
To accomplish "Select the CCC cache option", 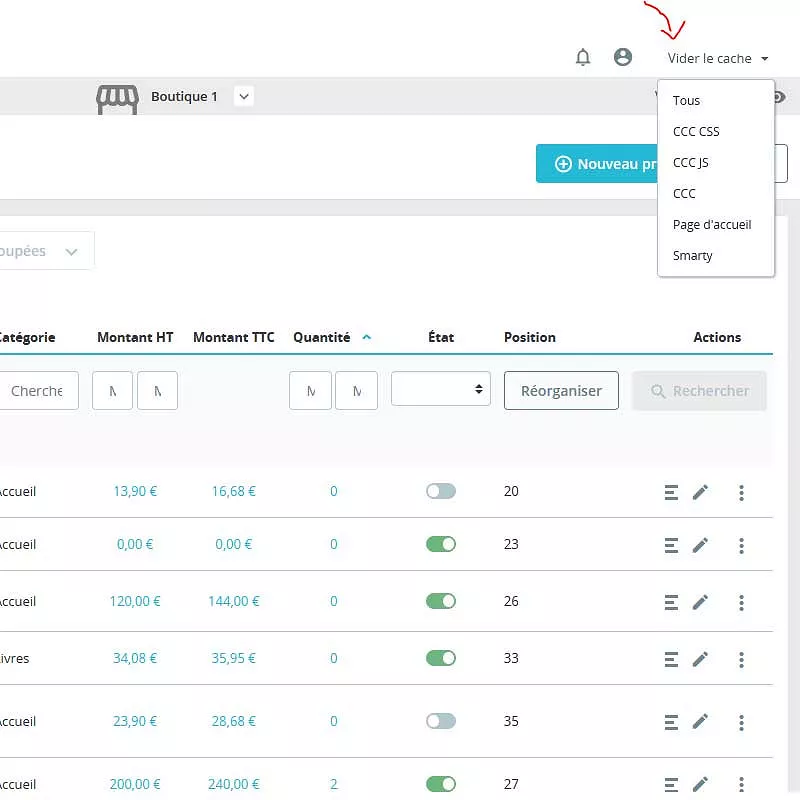I will tap(684, 194).
